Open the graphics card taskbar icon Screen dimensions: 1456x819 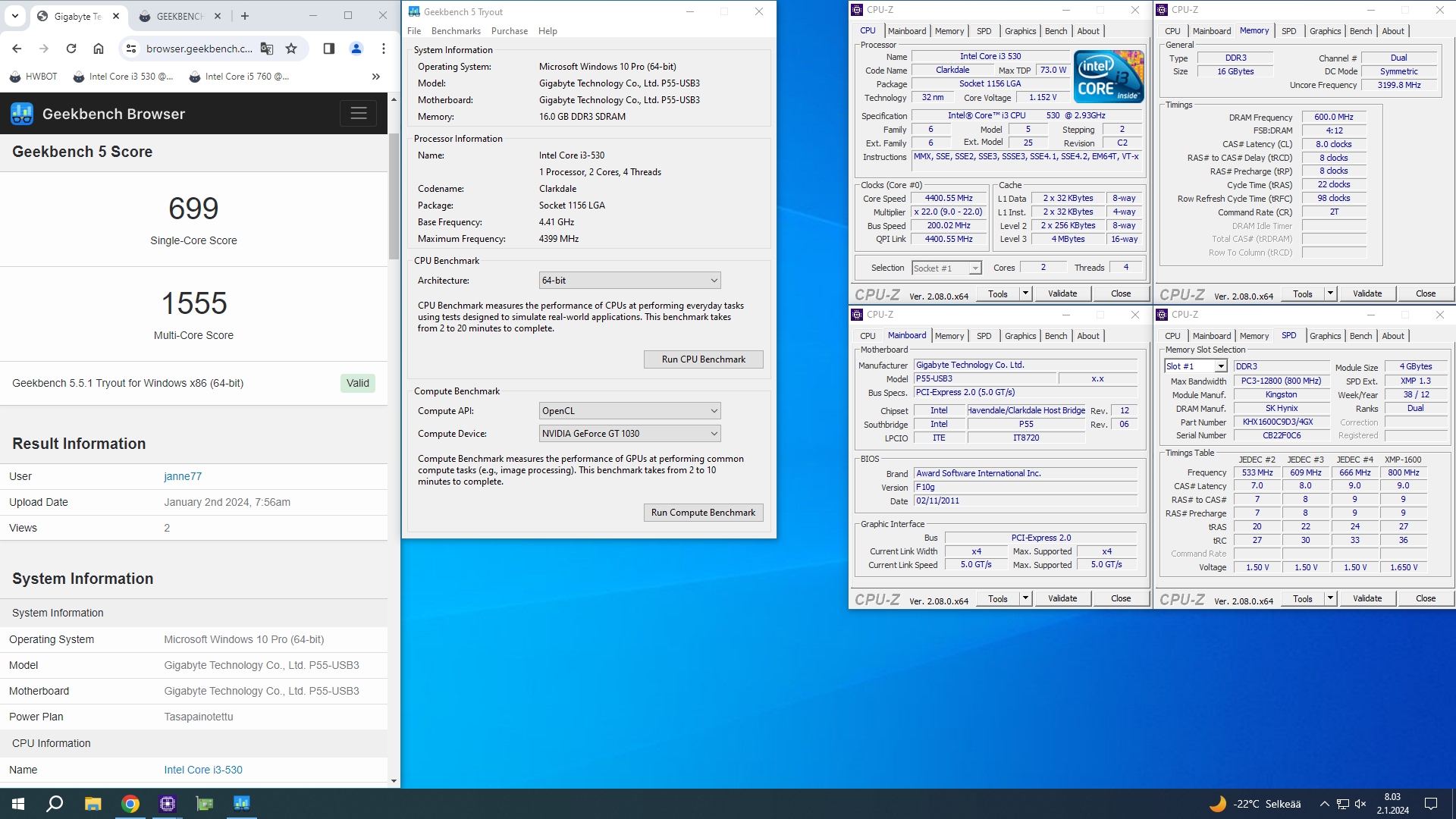[205, 804]
